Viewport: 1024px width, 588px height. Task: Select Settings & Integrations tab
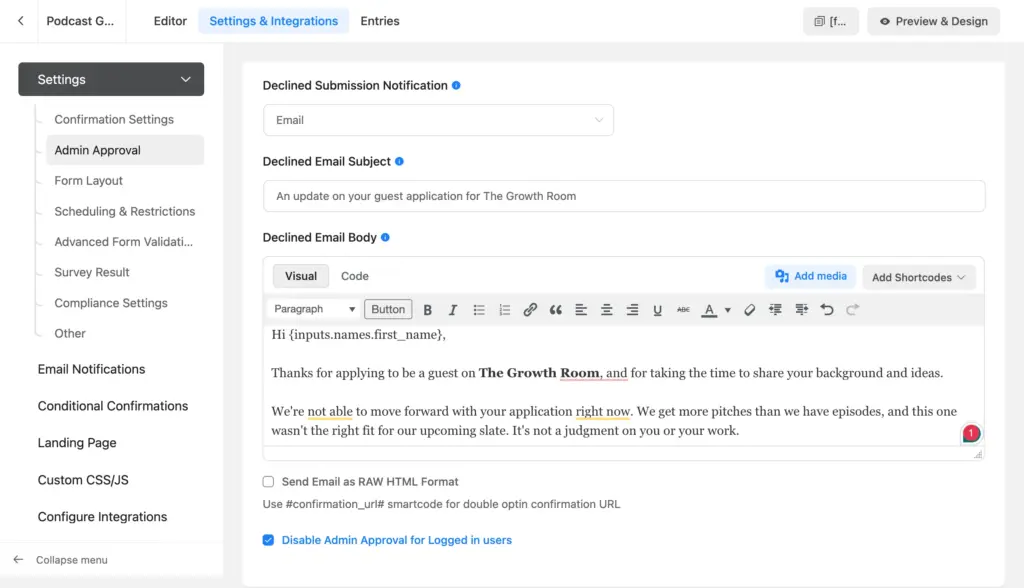point(274,21)
